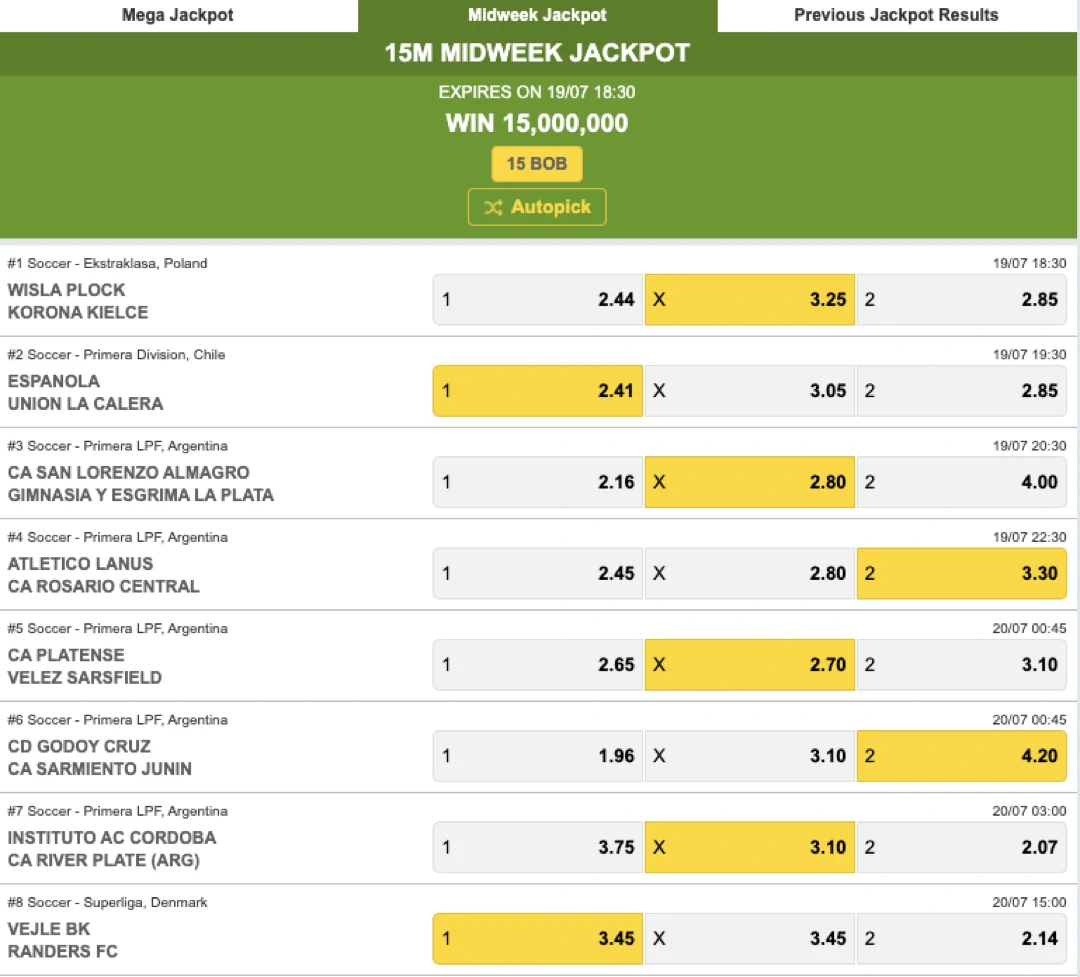
Task: Select home win 2.16 for San Lorenzo
Action: (x=537, y=482)
